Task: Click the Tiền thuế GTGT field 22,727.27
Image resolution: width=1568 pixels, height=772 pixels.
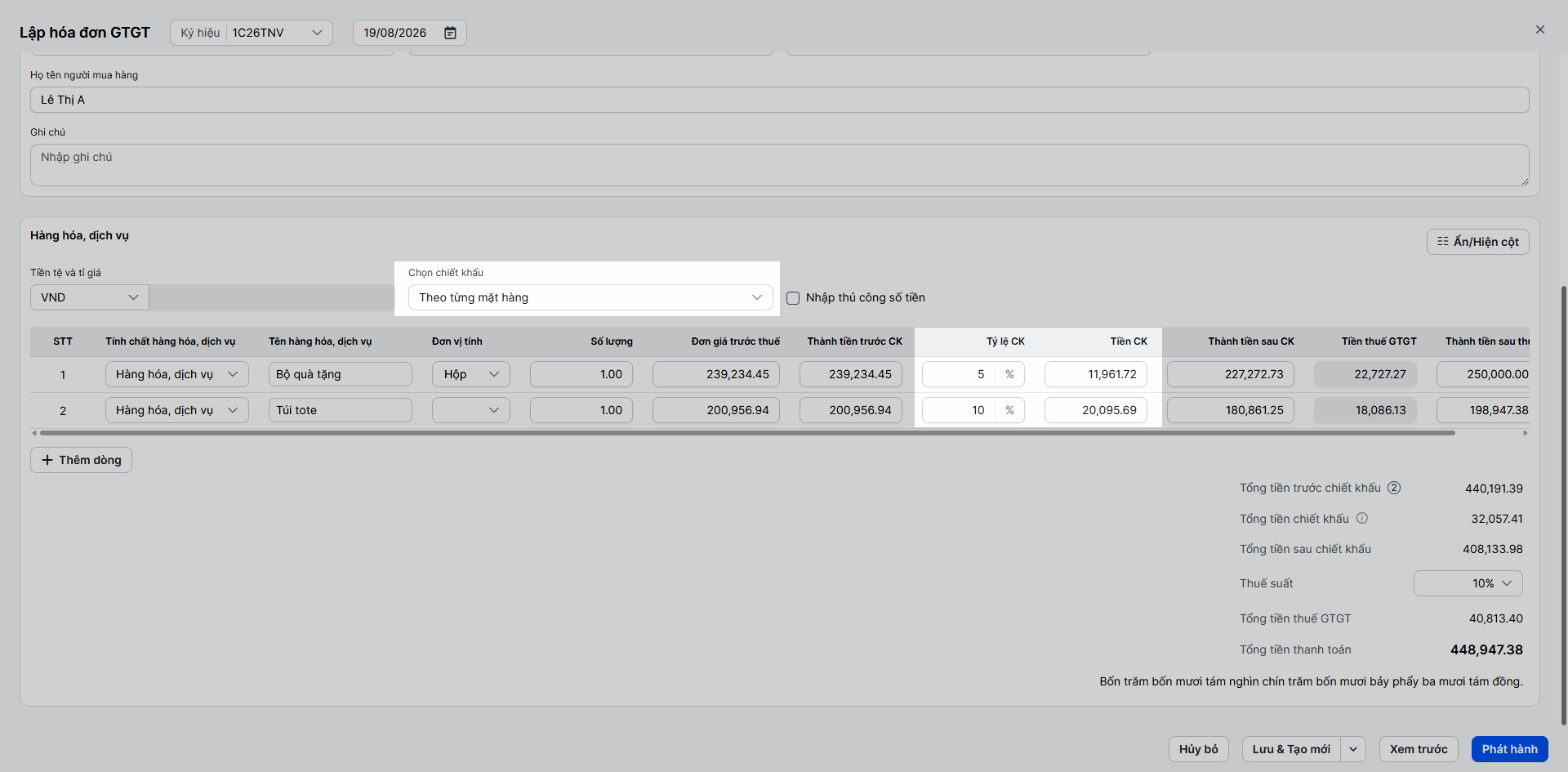Action: click(x=1365, y=374)
